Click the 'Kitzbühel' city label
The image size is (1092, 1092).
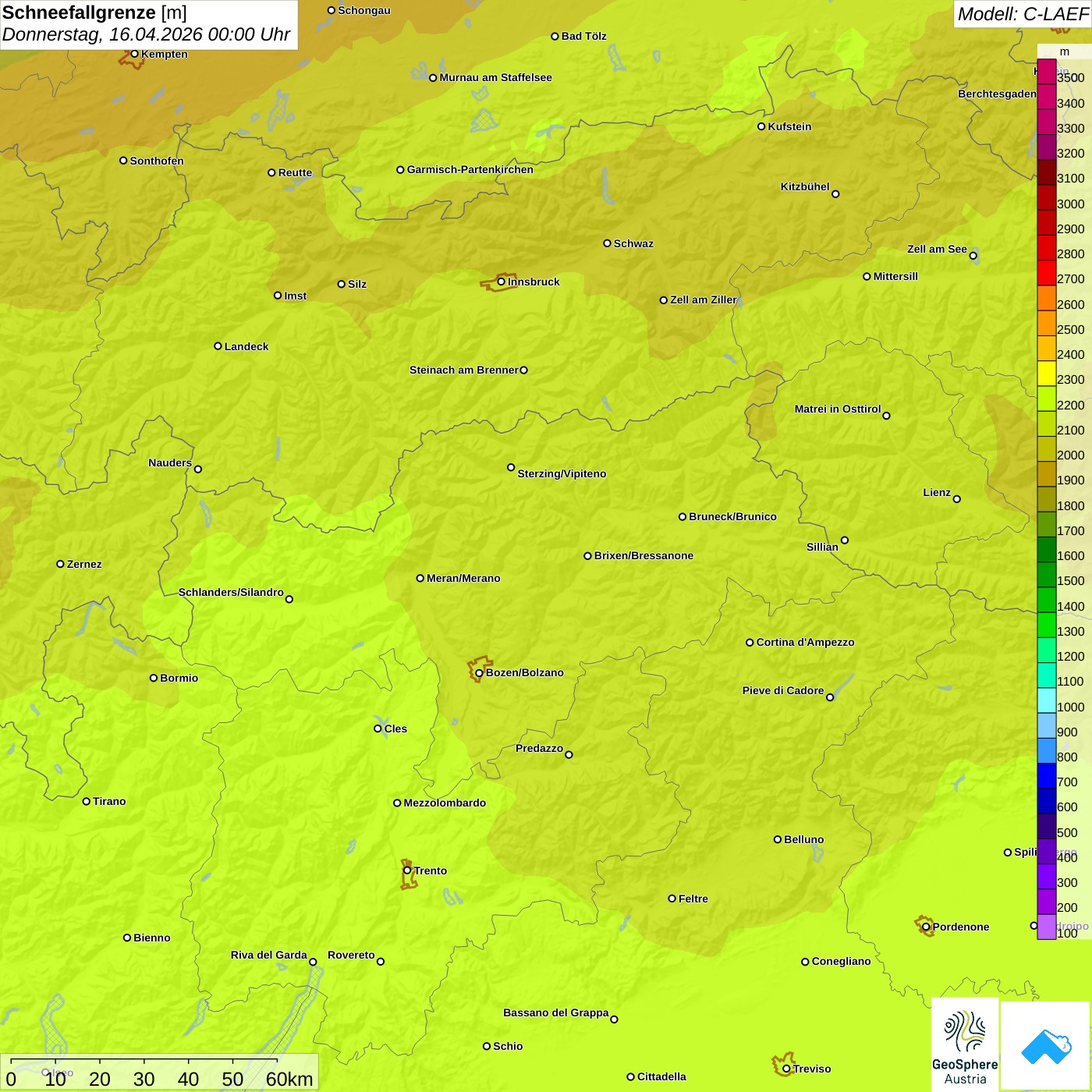click(805, 186)
